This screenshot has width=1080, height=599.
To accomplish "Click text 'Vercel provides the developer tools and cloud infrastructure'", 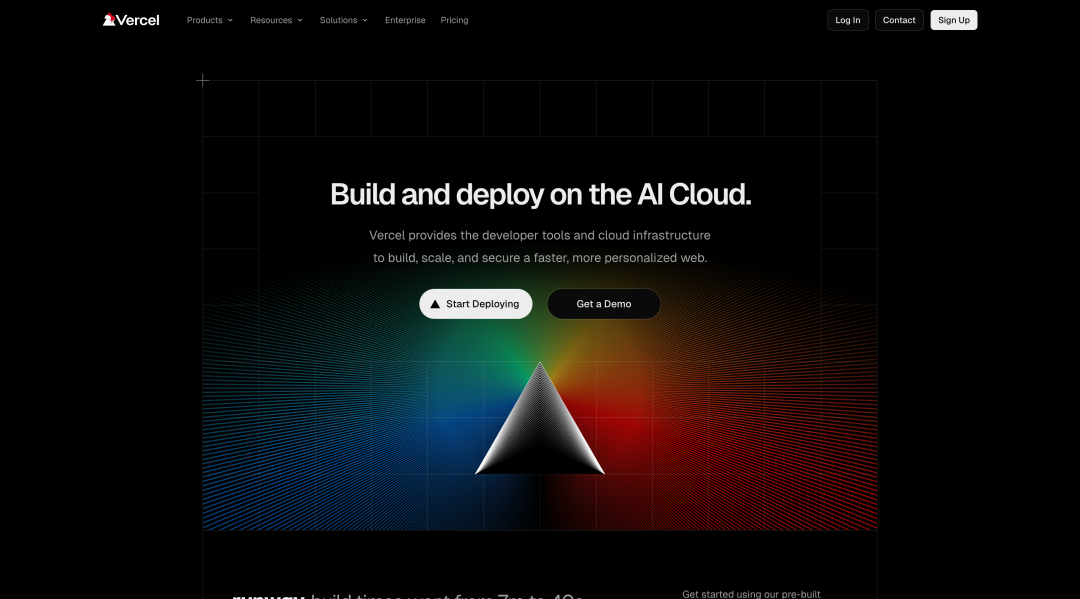I will [540, 235].
